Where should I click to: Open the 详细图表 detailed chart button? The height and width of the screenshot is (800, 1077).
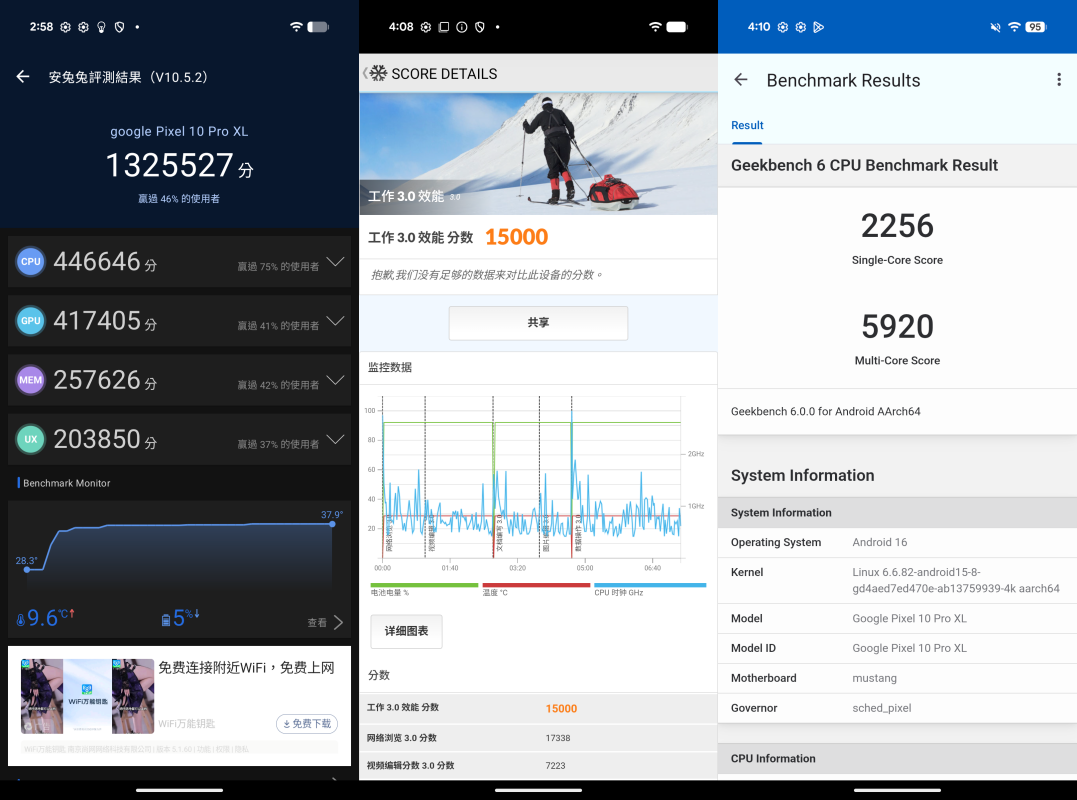click(406, 631)
